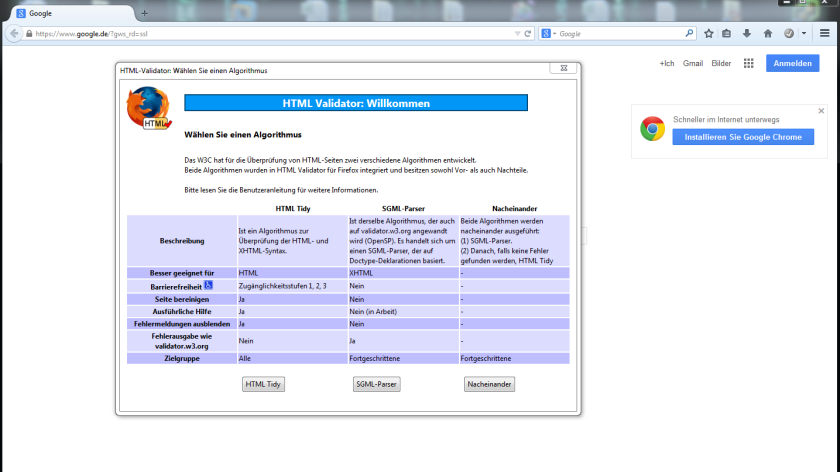Bookmark this page with the star icon
The width and height of the screenshot is (840, 473).
coord(708,33)
